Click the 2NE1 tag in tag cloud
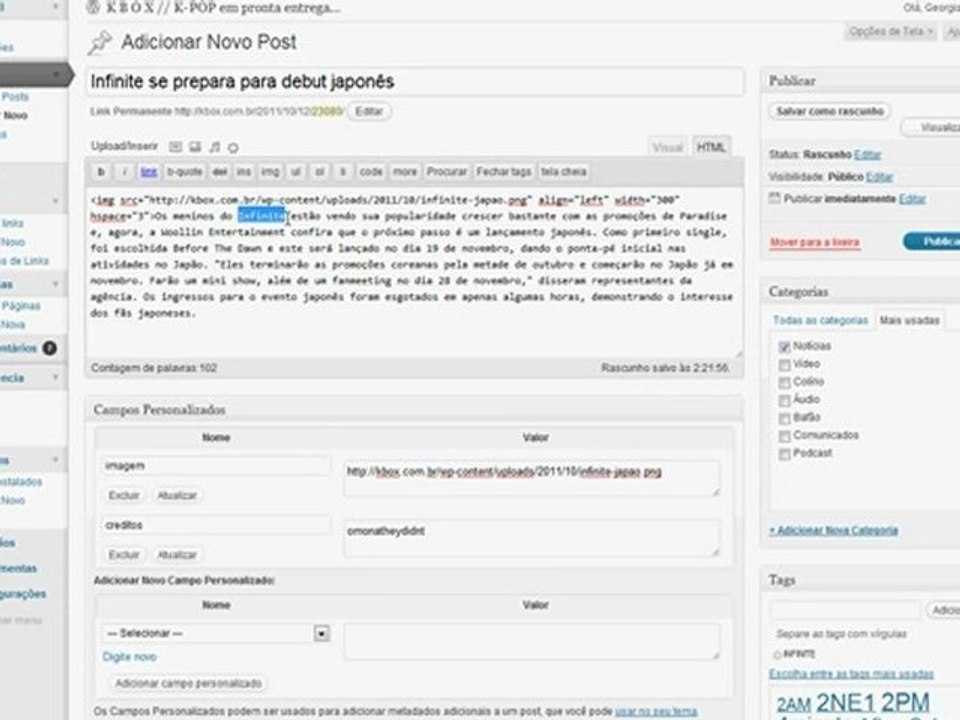This screenshot has width=960, height=720. point(844,702)
